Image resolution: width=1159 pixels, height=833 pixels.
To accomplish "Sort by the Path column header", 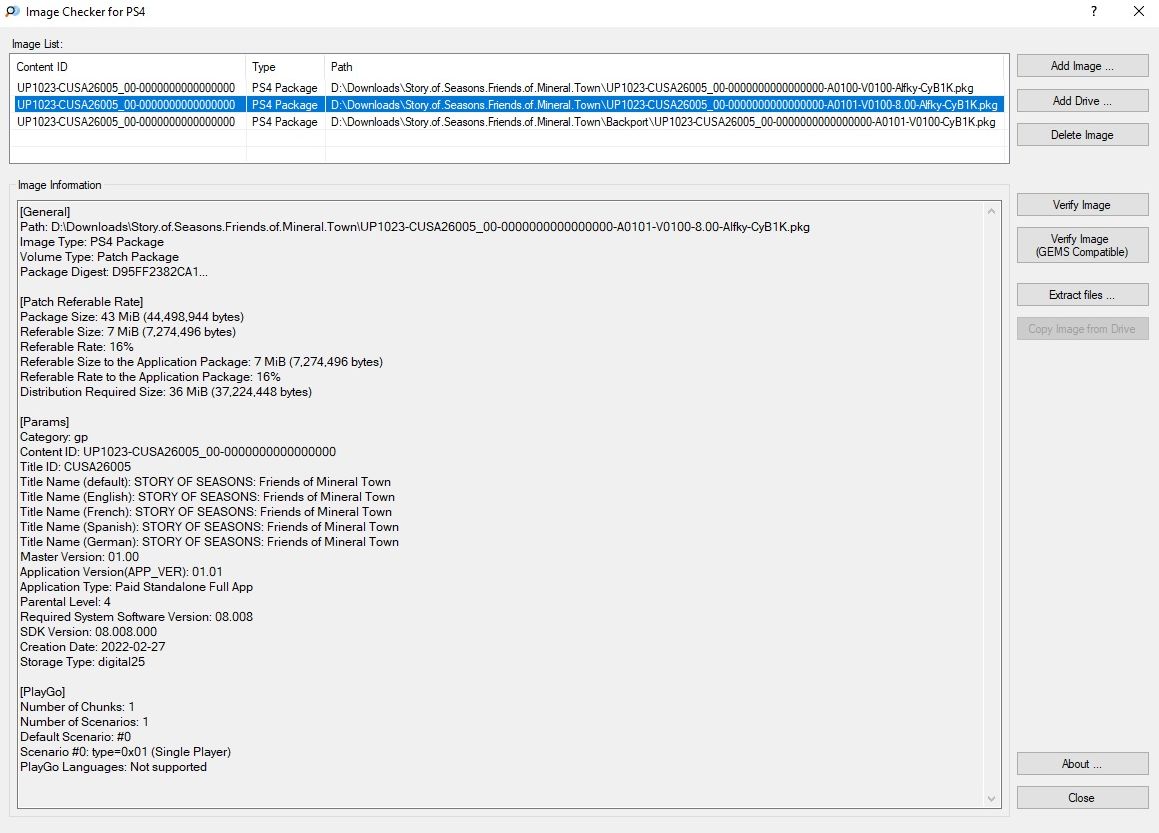I will pyautogui.click(x=664, y=67).
